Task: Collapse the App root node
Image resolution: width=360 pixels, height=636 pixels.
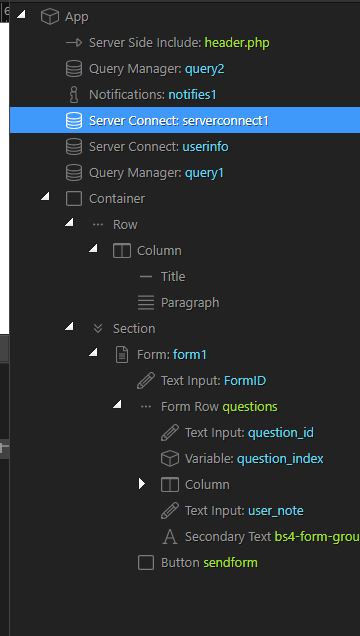Action: click(x=21, y=15)
